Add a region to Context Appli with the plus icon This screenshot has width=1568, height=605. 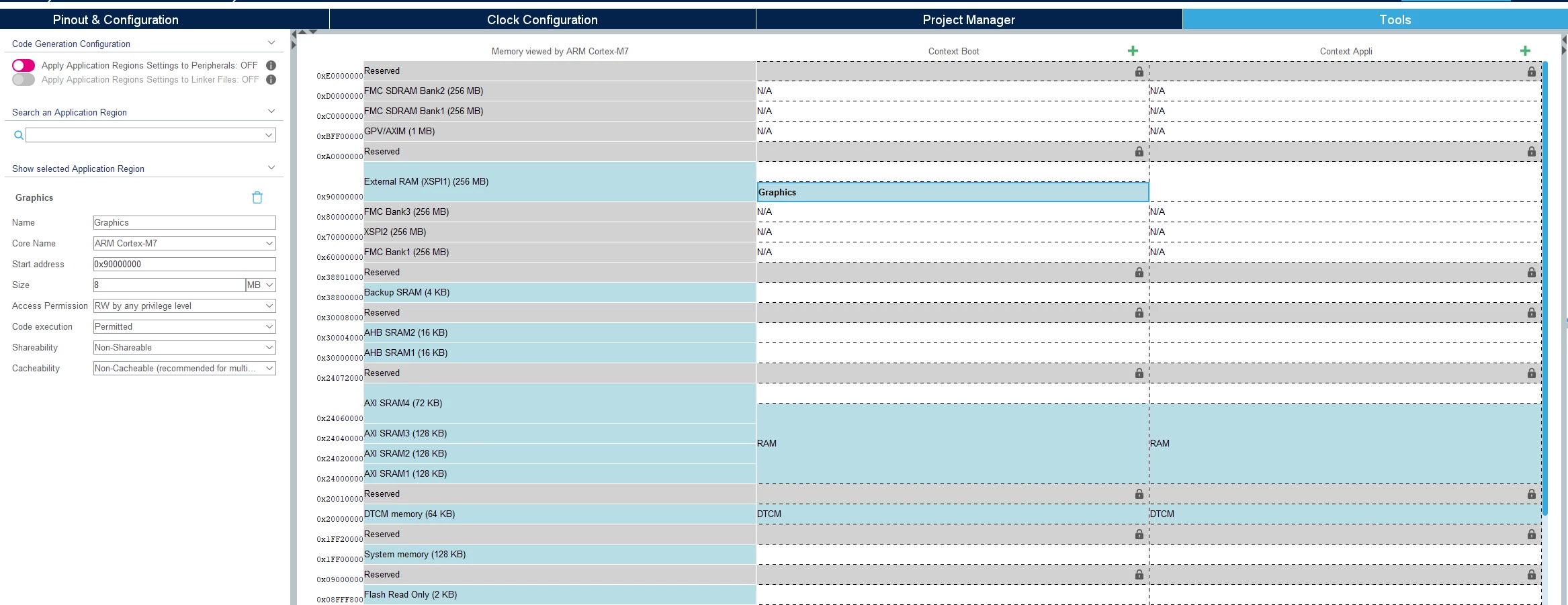point(1525,51)
